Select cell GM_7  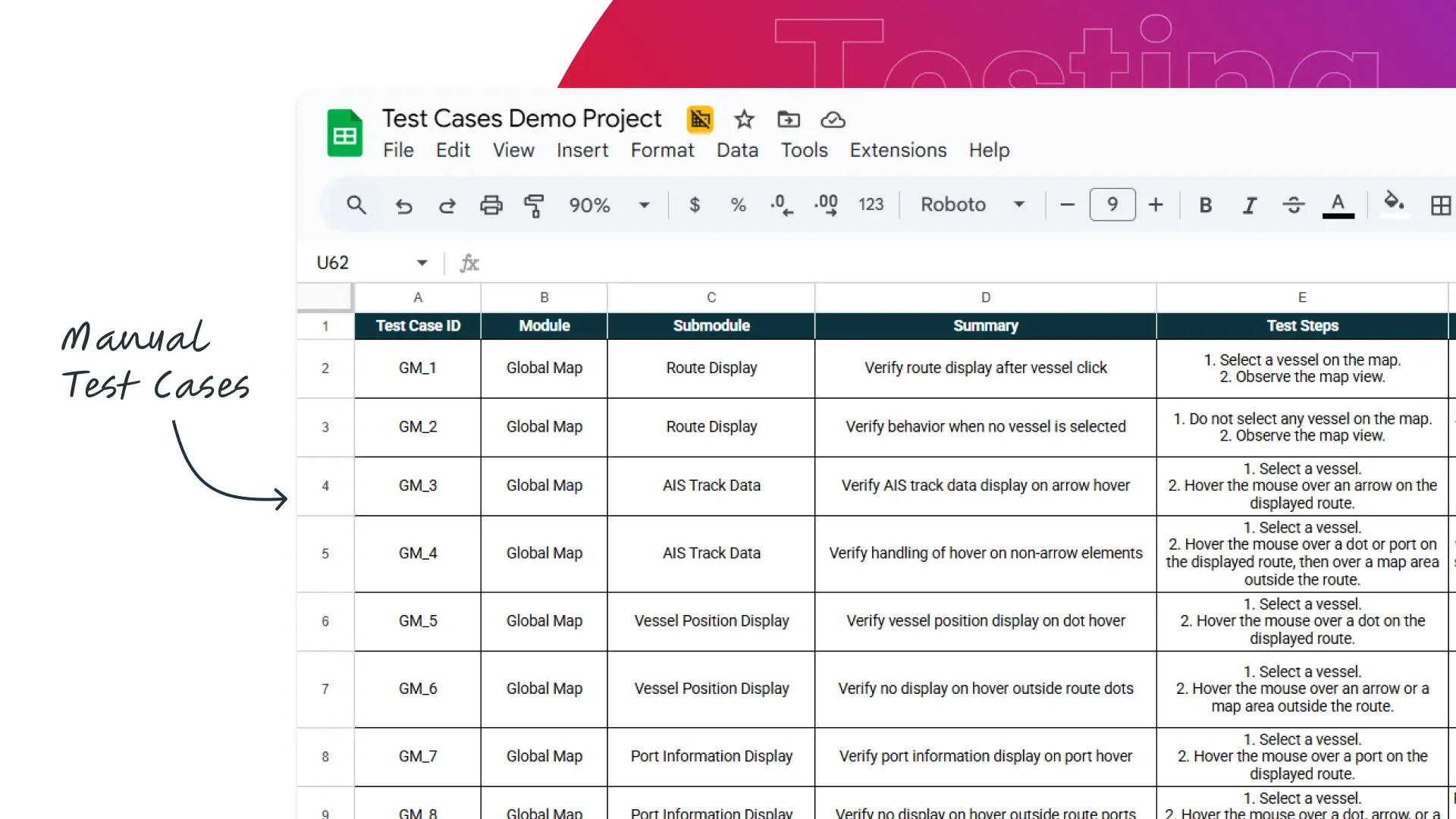(x=418, y=757)
